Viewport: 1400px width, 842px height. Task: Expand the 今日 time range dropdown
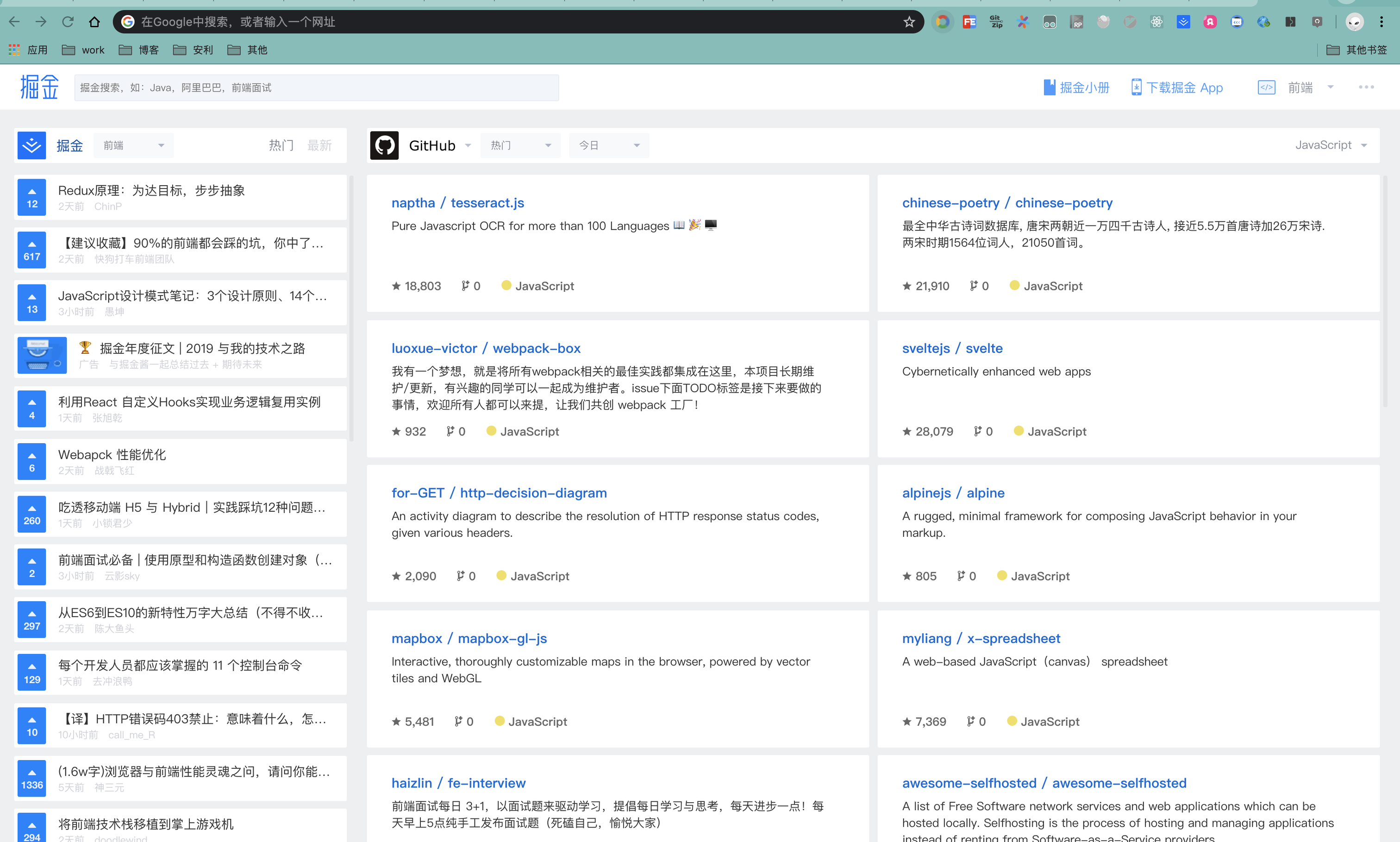(609, 145)
